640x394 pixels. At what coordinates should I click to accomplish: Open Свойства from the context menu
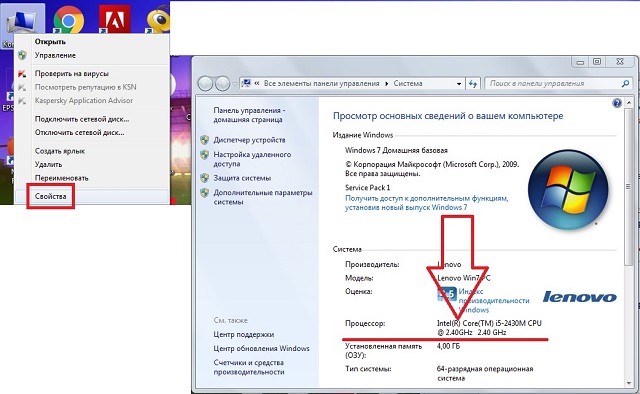pos(51,196)
